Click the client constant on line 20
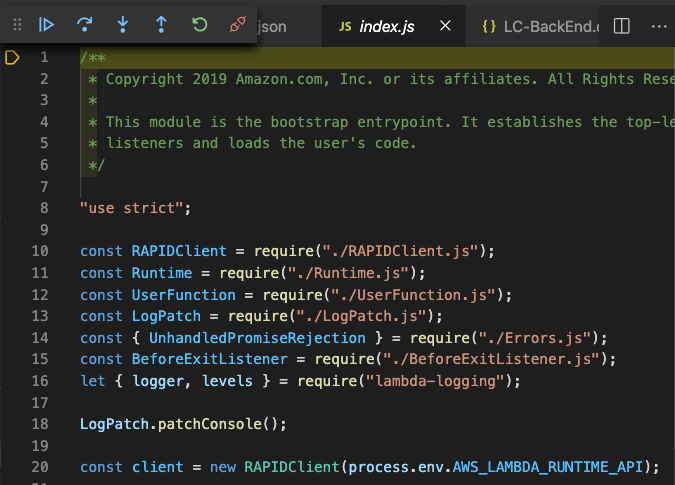The width and height of the screenshot is (675, 485). [158, 467]
